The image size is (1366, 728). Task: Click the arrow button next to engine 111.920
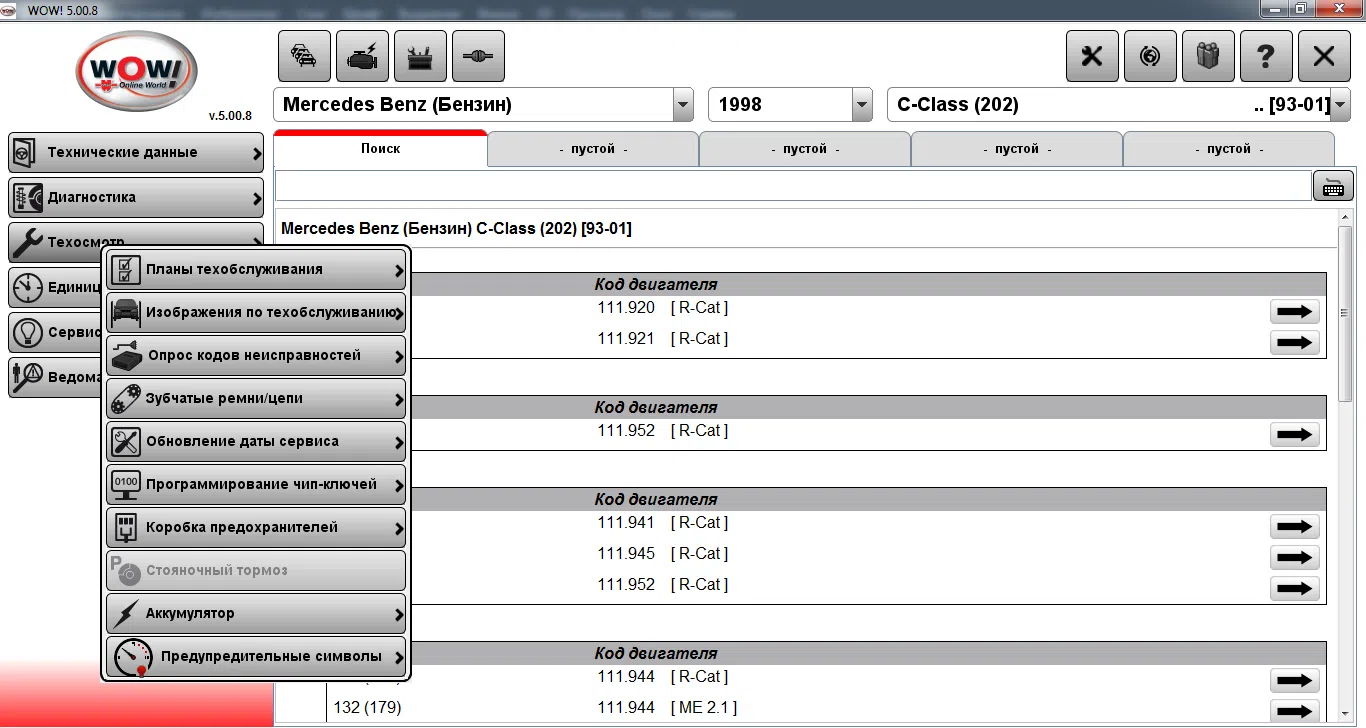point(1294,311)
